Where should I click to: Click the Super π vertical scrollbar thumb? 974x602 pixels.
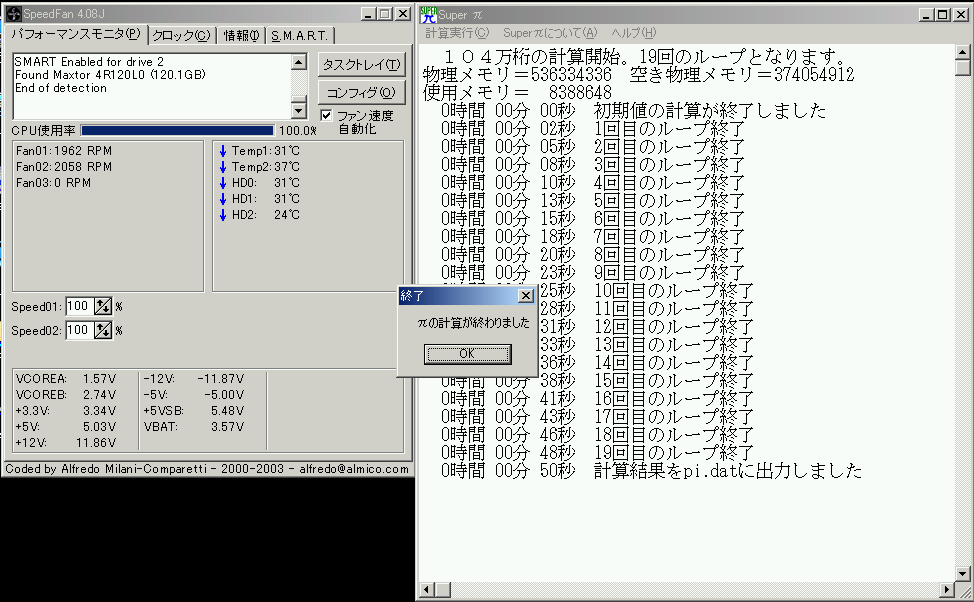pos(963,68)
